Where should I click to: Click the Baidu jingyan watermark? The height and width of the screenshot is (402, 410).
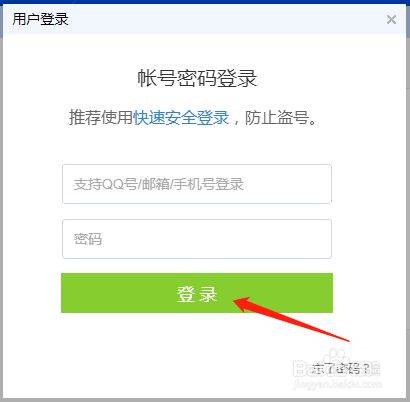(x=337, y=372)
